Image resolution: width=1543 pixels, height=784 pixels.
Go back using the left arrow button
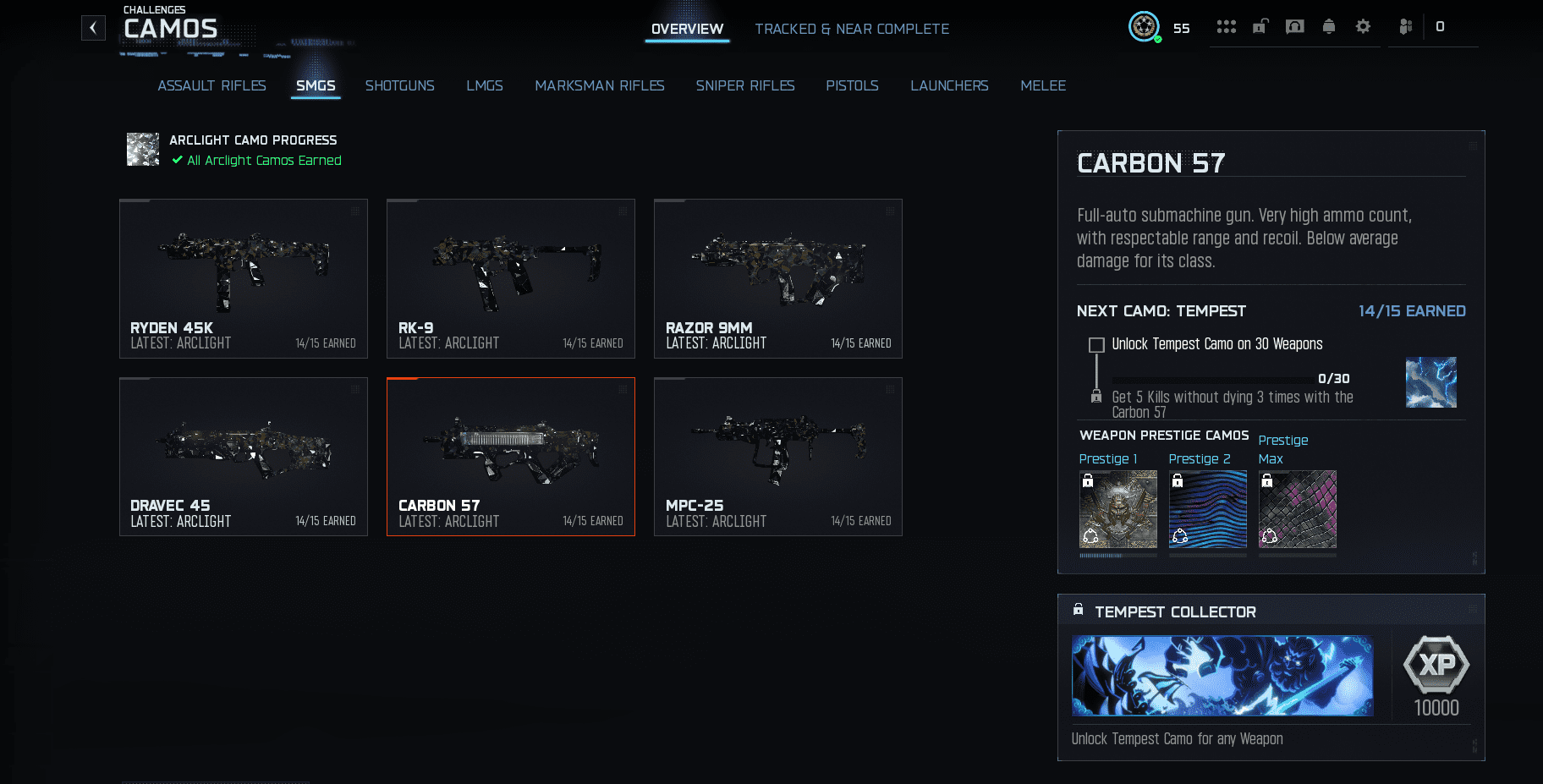tap(93, 28)
